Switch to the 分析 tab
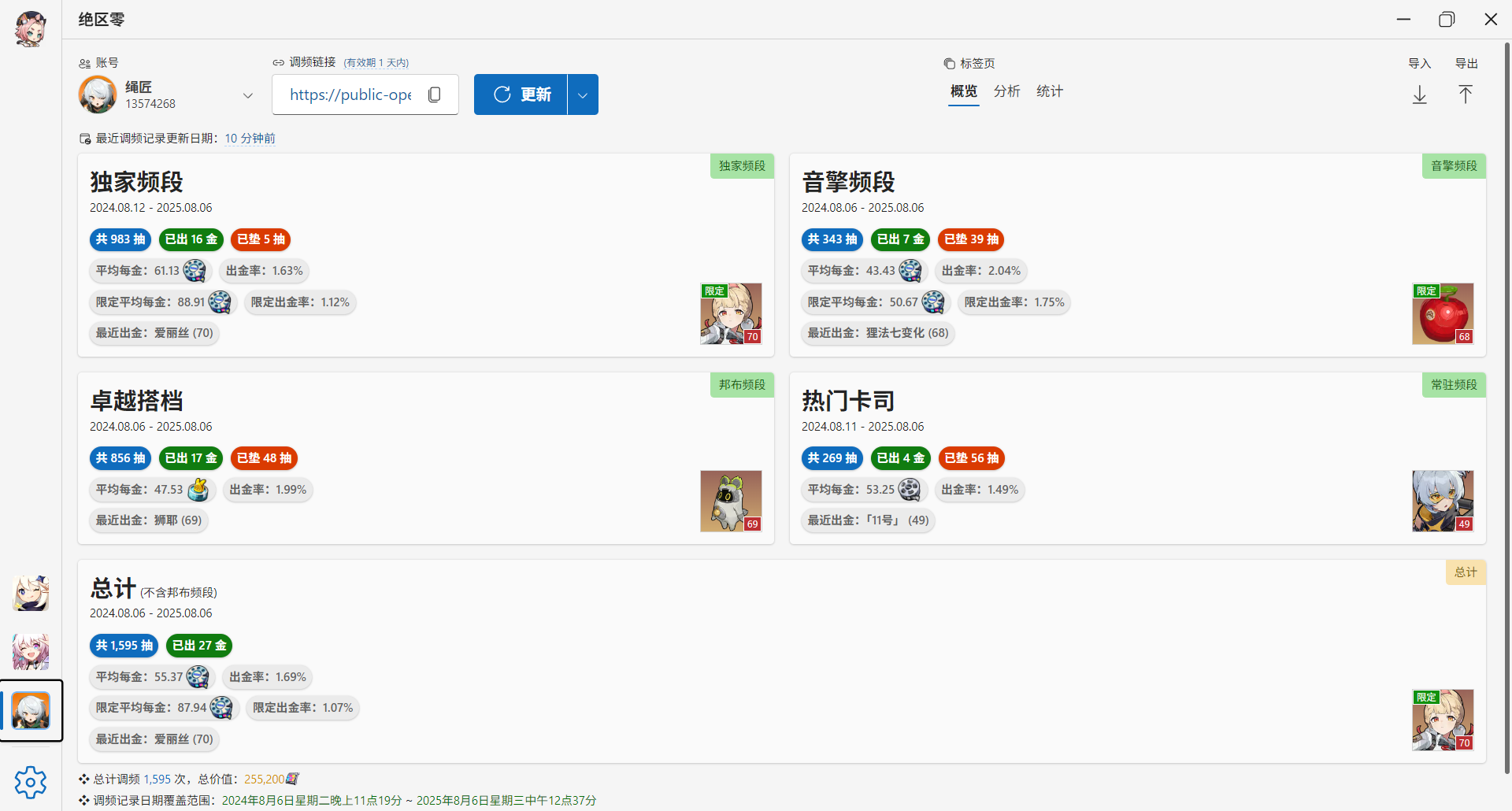Screen dimensions: 1512x811 click(x=1006, y=91)
